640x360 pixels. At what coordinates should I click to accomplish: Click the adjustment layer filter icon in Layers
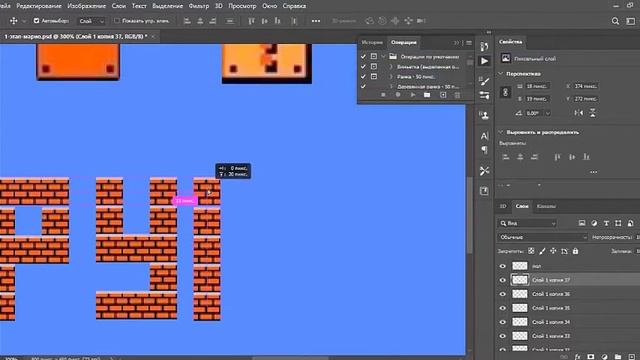(594, 223)
